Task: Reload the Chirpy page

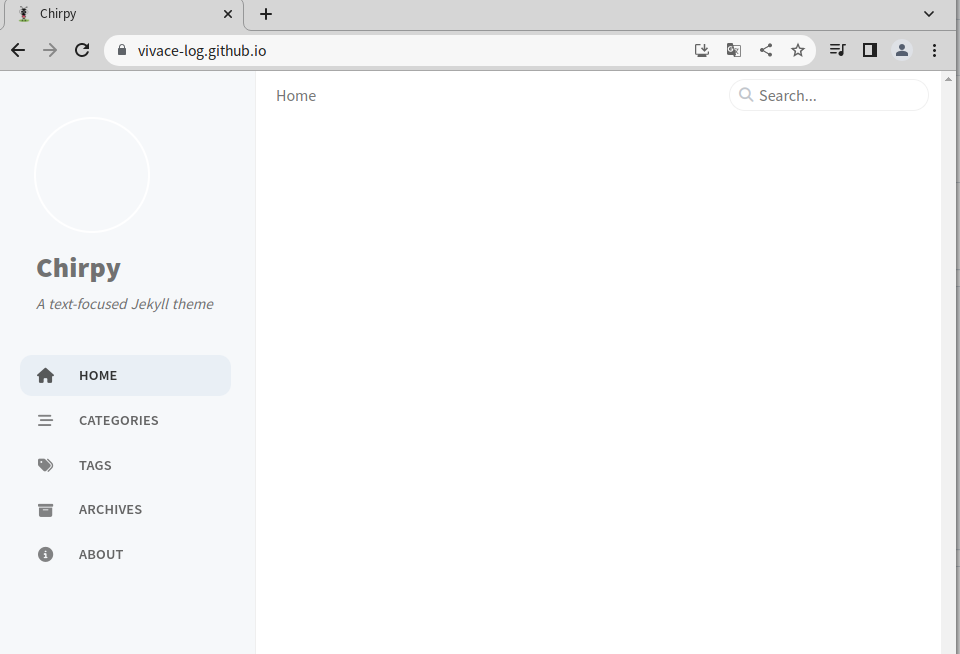Action: pyautogui.click(x=82, y=50)
